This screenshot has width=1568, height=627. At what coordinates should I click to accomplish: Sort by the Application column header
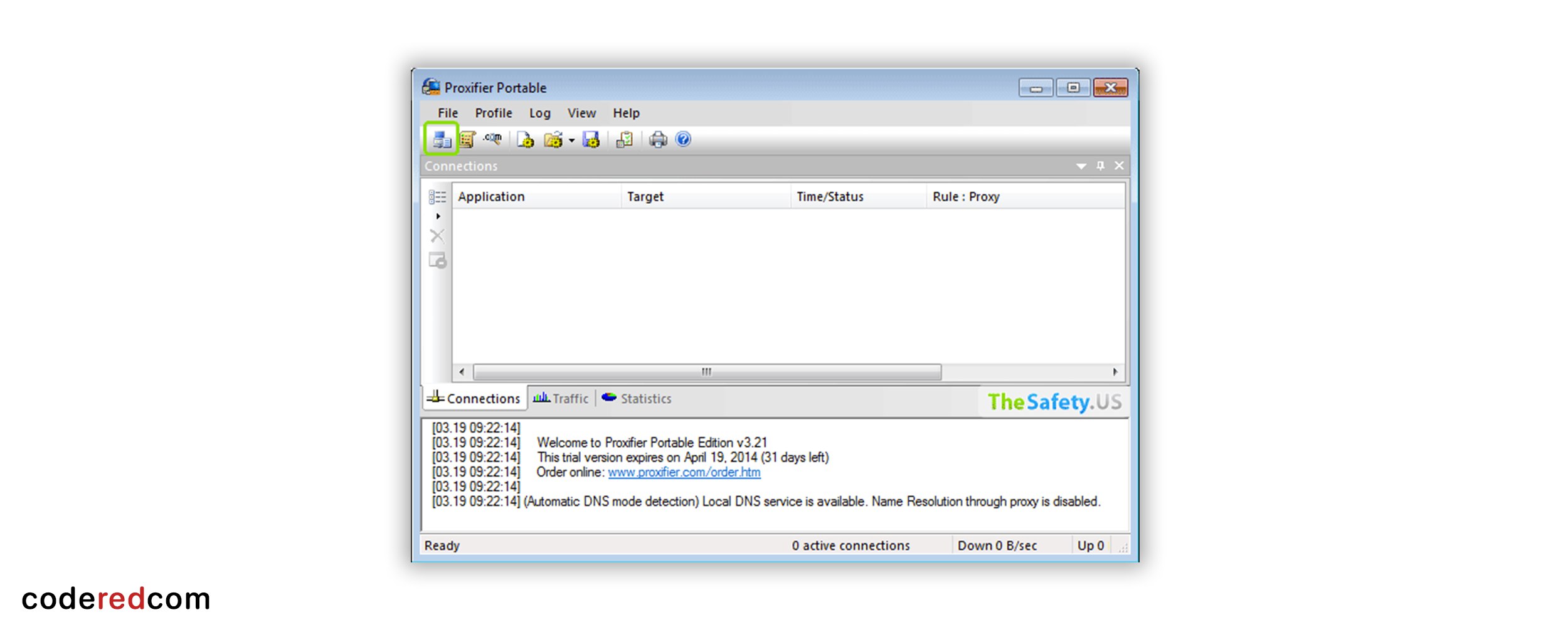coord(536,197)
